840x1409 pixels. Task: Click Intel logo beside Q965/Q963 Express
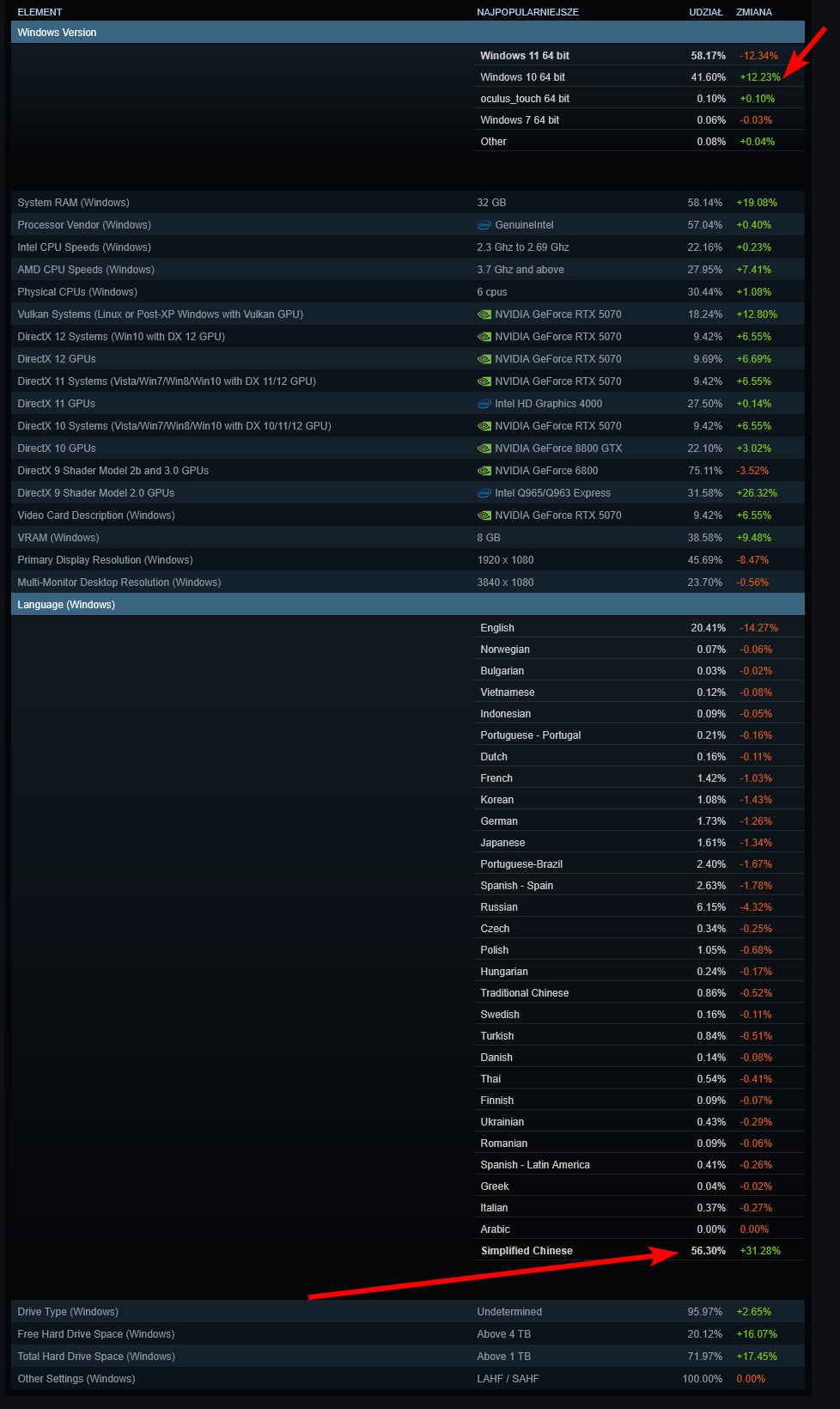(x=484, y=493)
